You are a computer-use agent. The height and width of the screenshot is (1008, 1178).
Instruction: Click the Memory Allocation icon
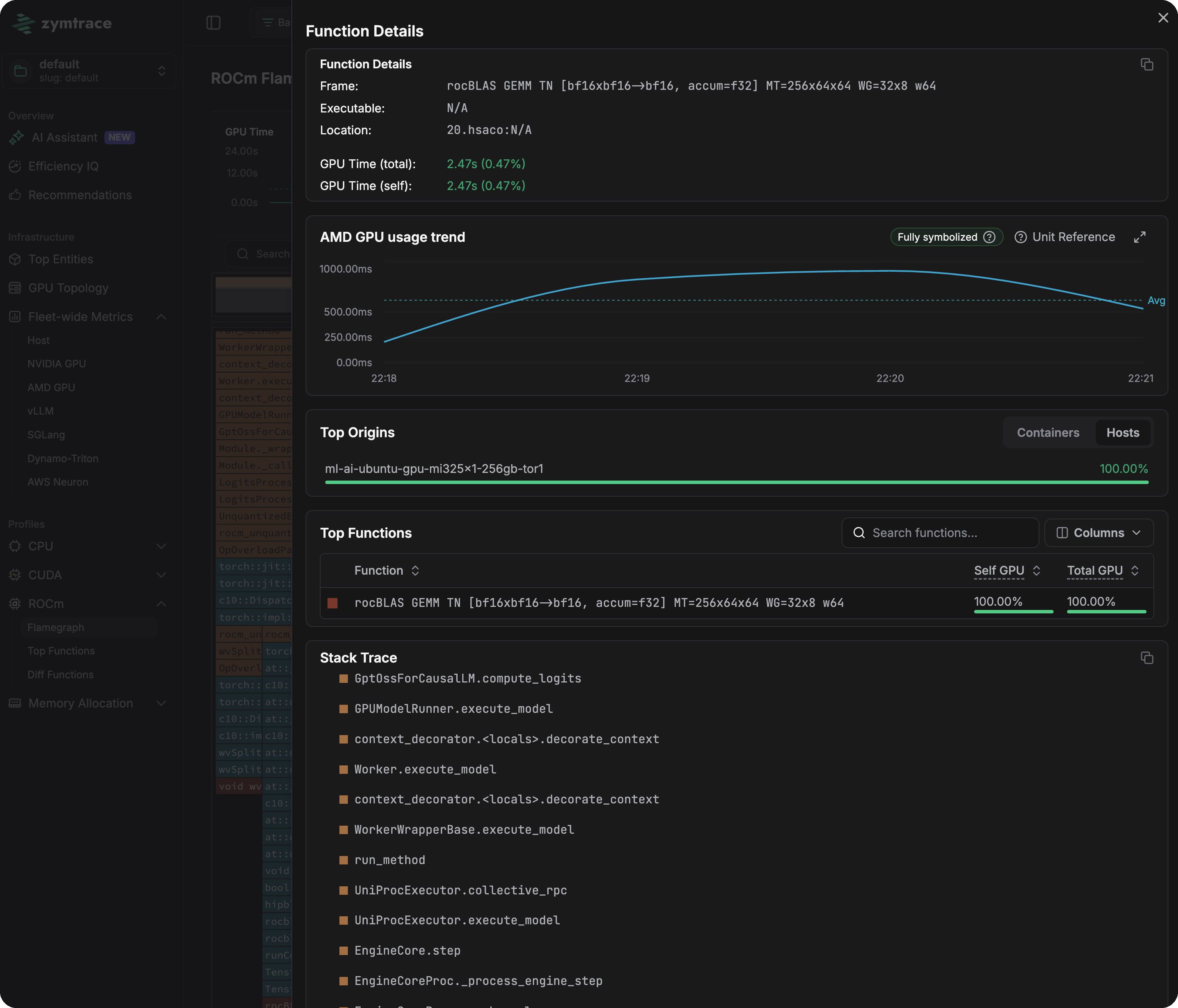[15, 703]
